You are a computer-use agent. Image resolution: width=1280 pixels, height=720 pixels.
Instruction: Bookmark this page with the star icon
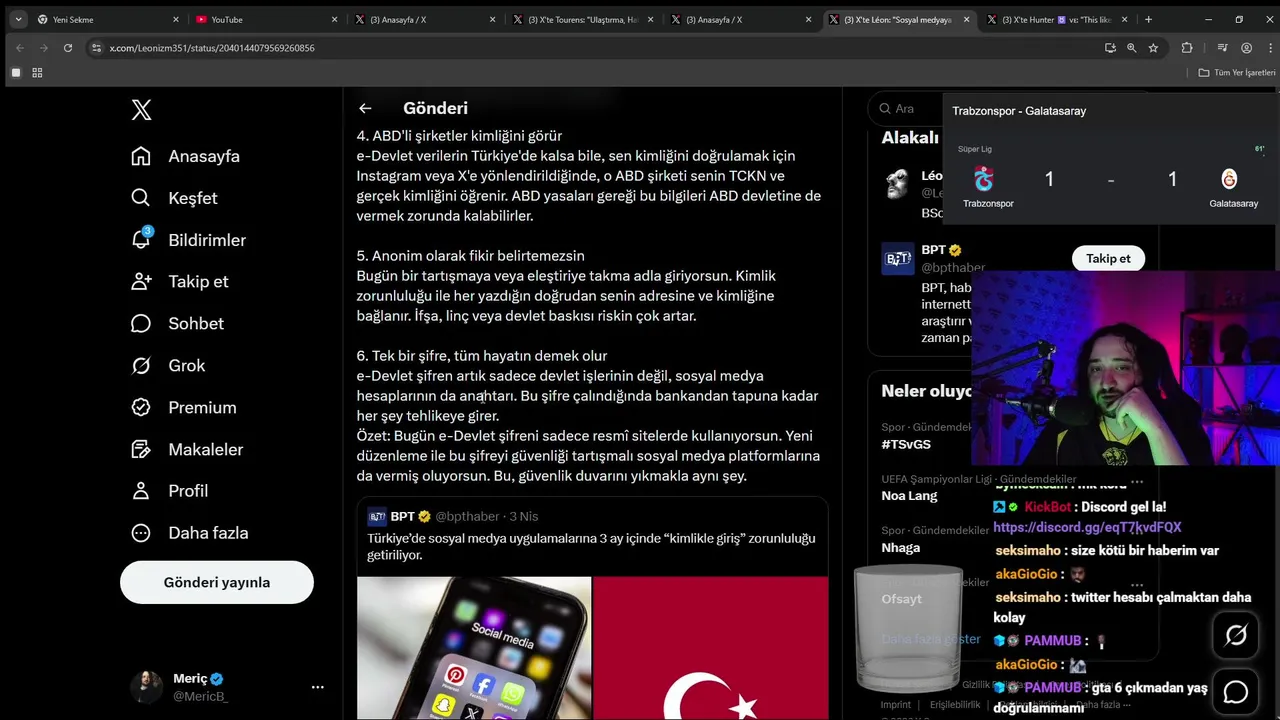1153,48
